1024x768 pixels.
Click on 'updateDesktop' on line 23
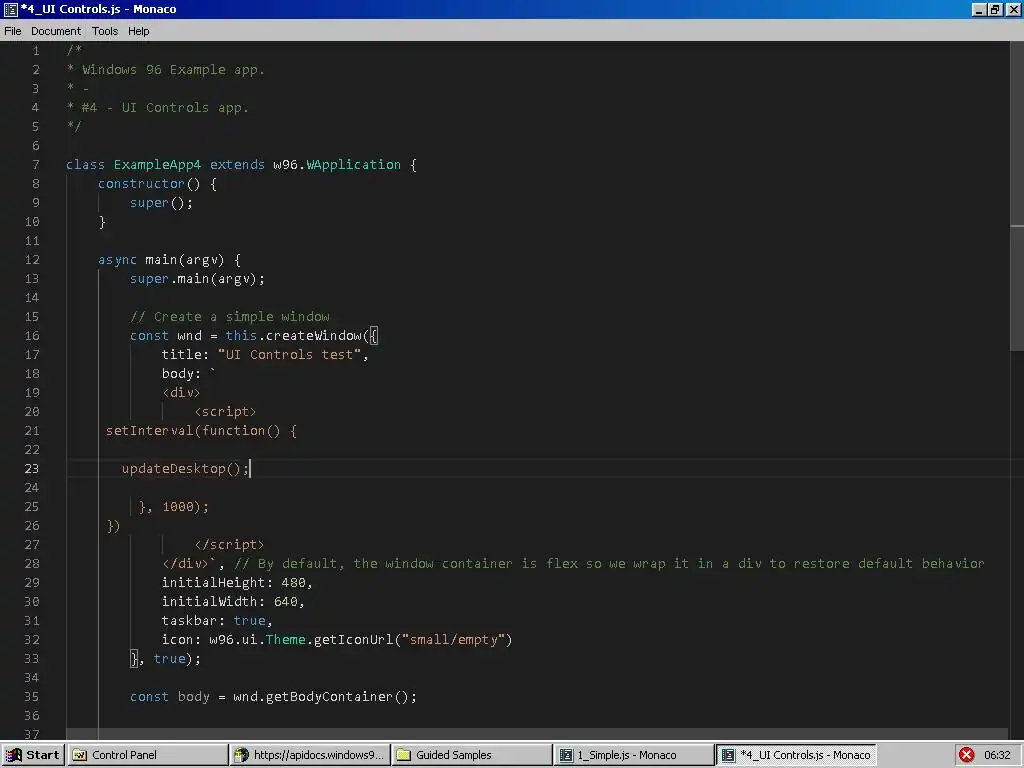[x=174, y=469]
